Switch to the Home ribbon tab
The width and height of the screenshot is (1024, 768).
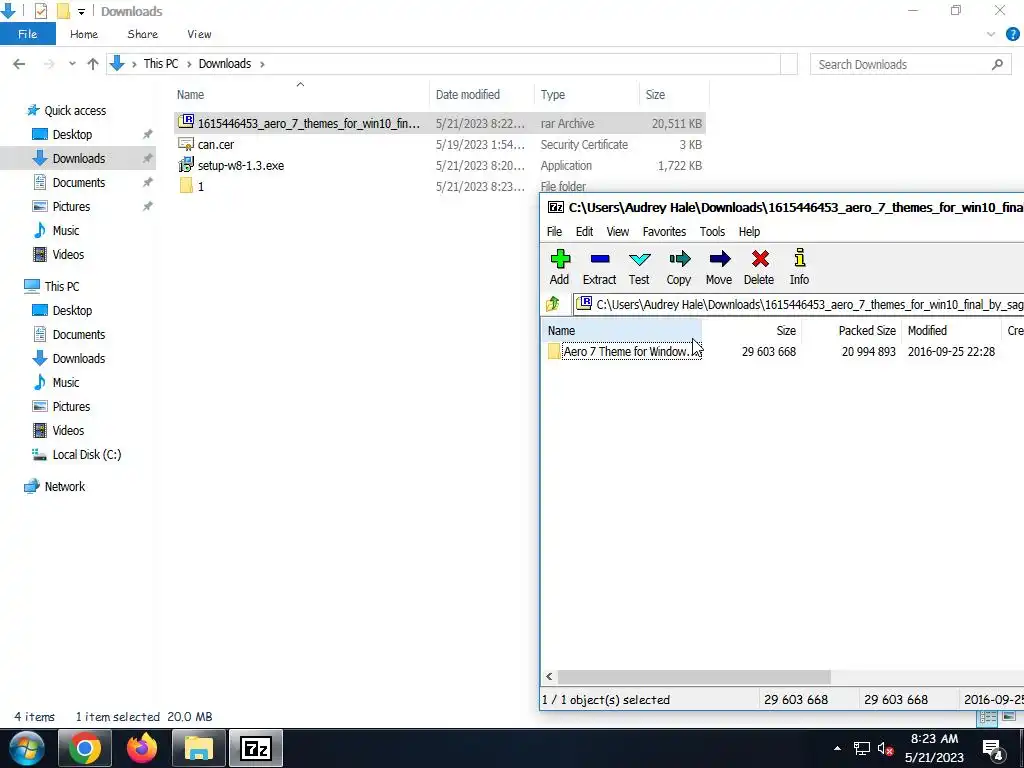tap(84, 34)
